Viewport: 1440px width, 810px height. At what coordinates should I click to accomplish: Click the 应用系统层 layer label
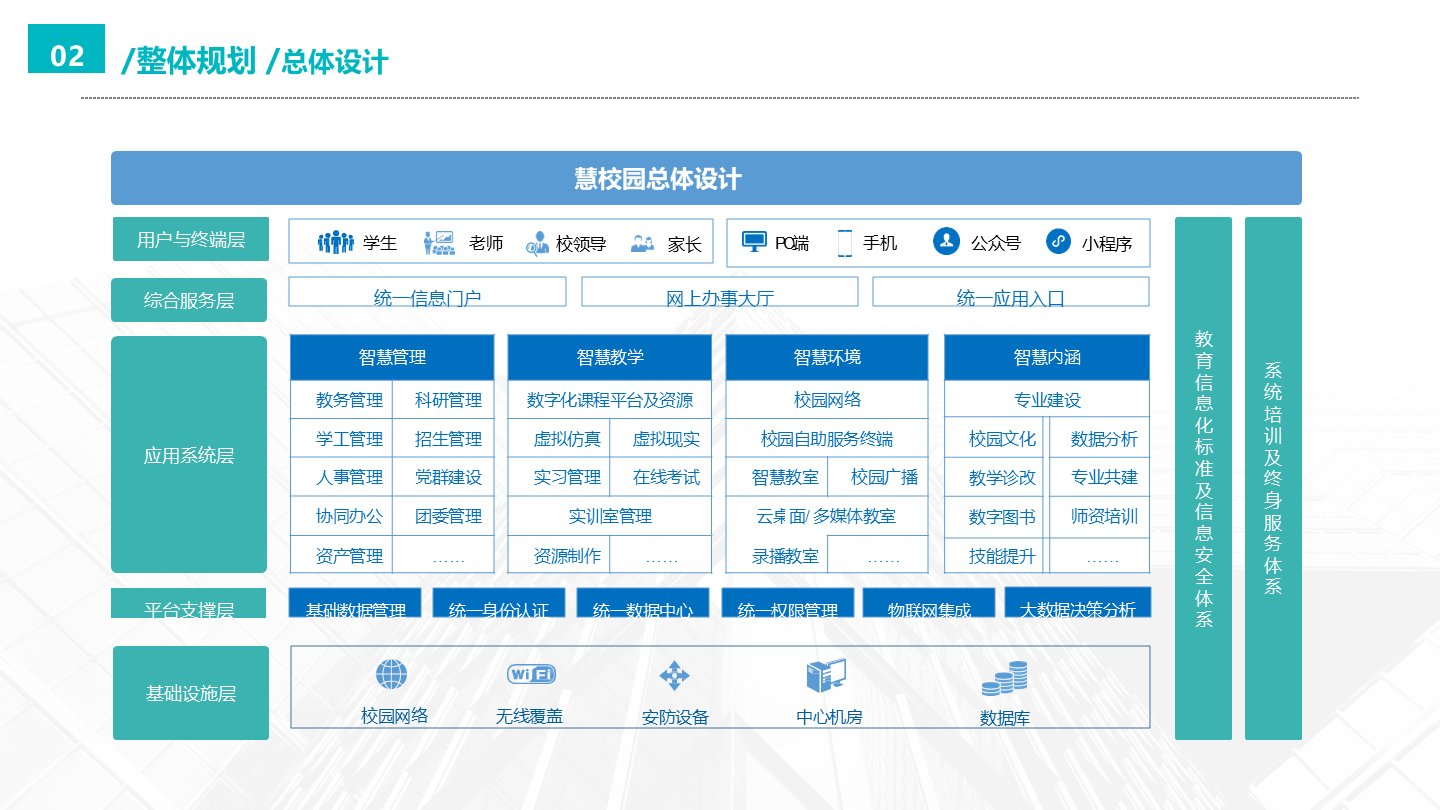point(189,455)
